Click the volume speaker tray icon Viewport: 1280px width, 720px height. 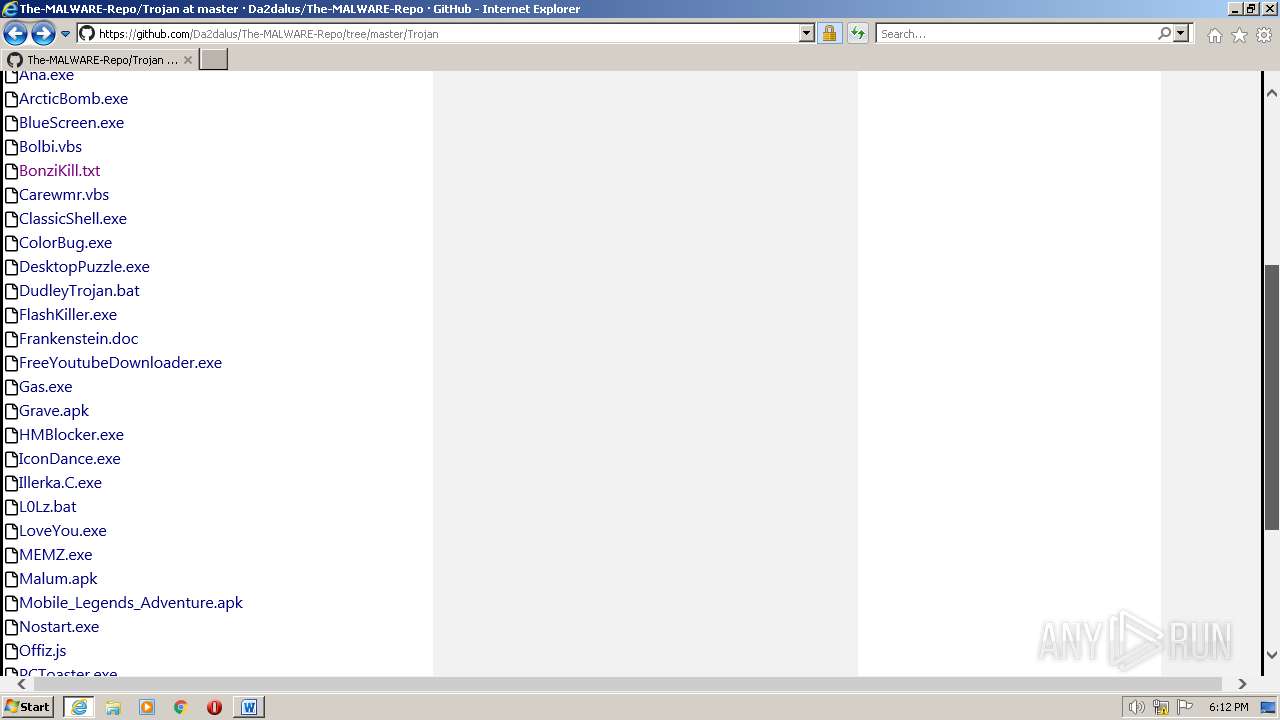tap(1136, 707)
